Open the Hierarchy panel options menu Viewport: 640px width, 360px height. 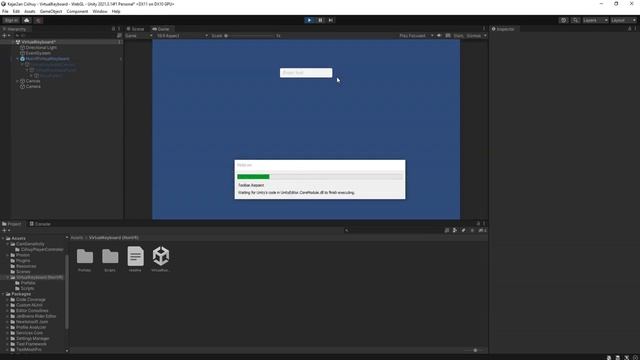[119, 29]
